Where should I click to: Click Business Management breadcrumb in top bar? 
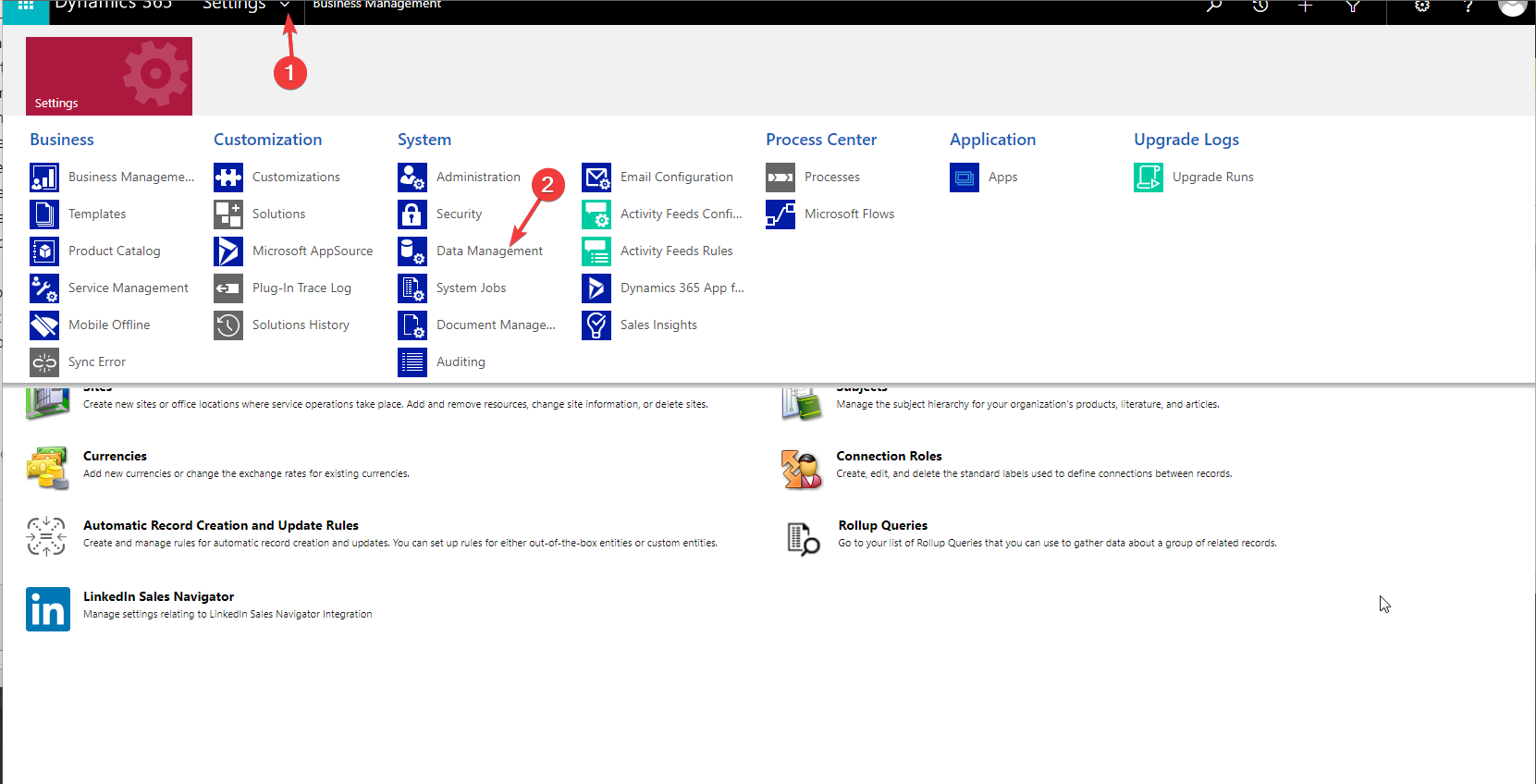[x=376, y=5]
